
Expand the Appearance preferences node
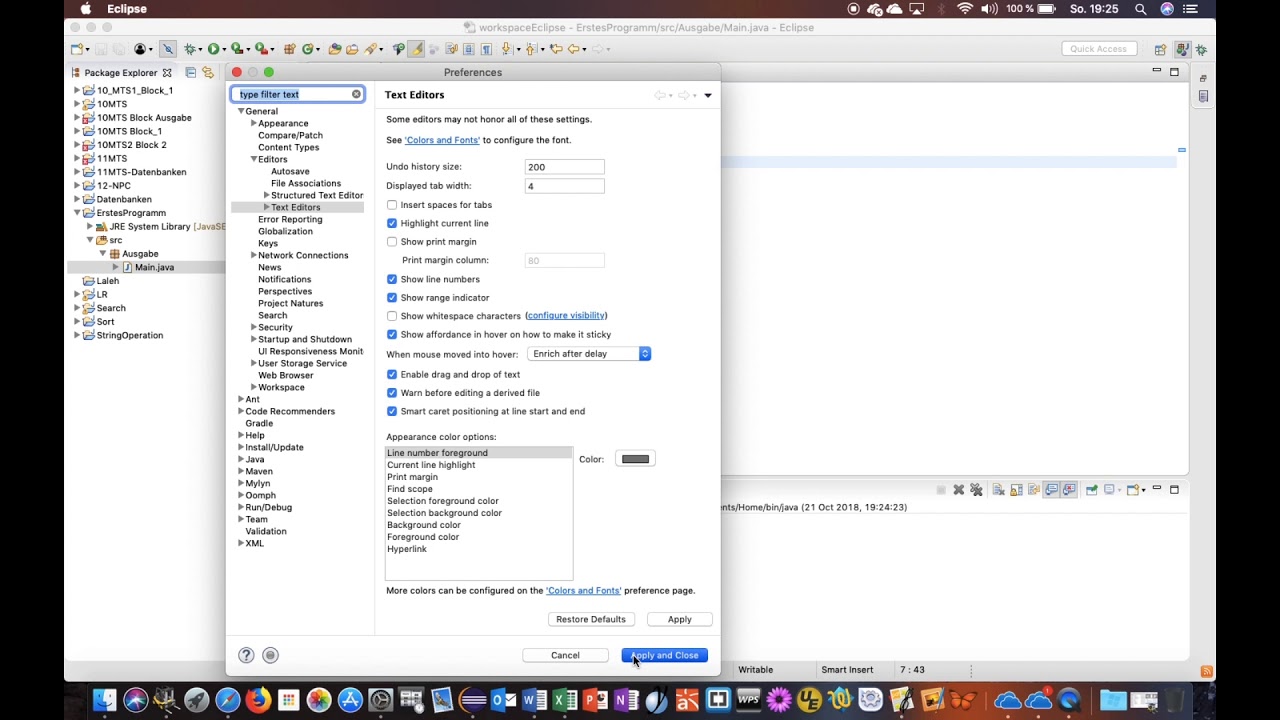tap(254, 123)
